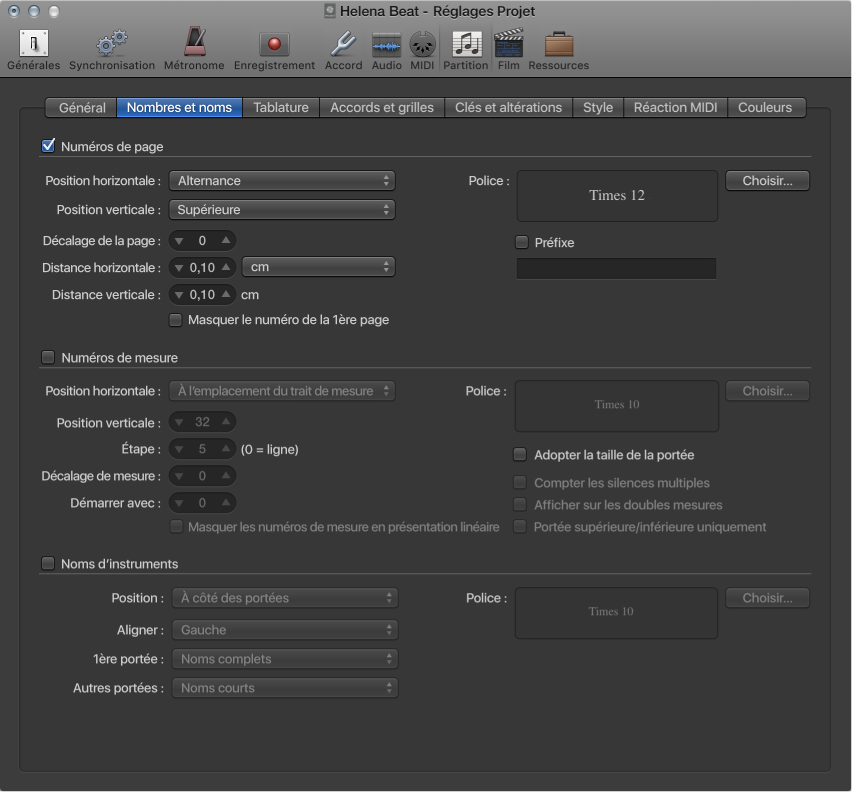Open Synchronisation settings gear icon

111,45
